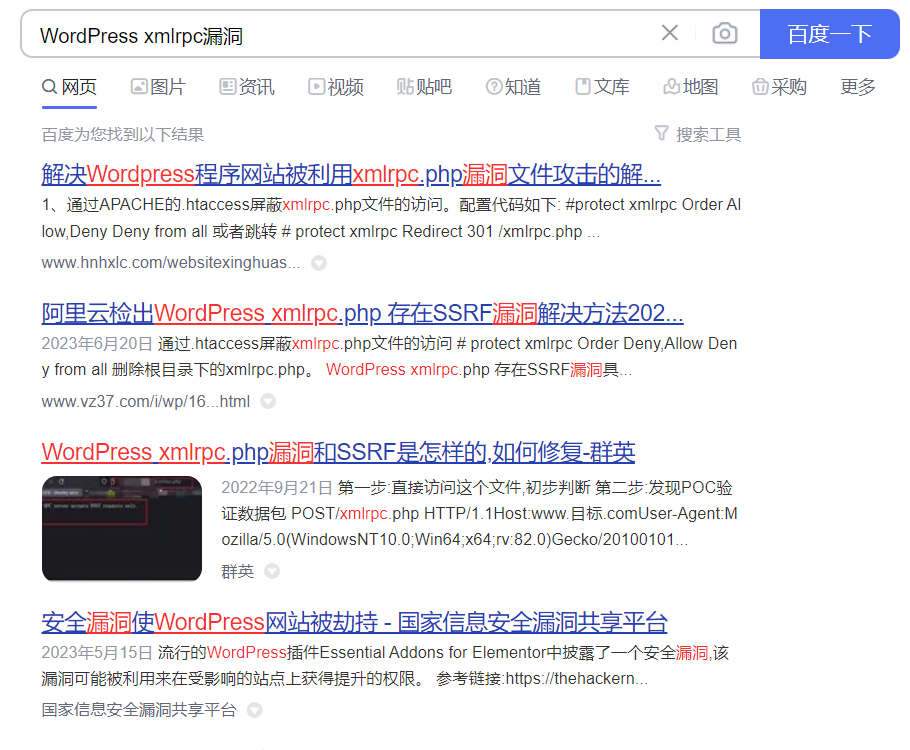This screenshot has height=750, width=910.
Task: Click 国家信息安全漏洞共享平台 source label
Action: (139, 710)
